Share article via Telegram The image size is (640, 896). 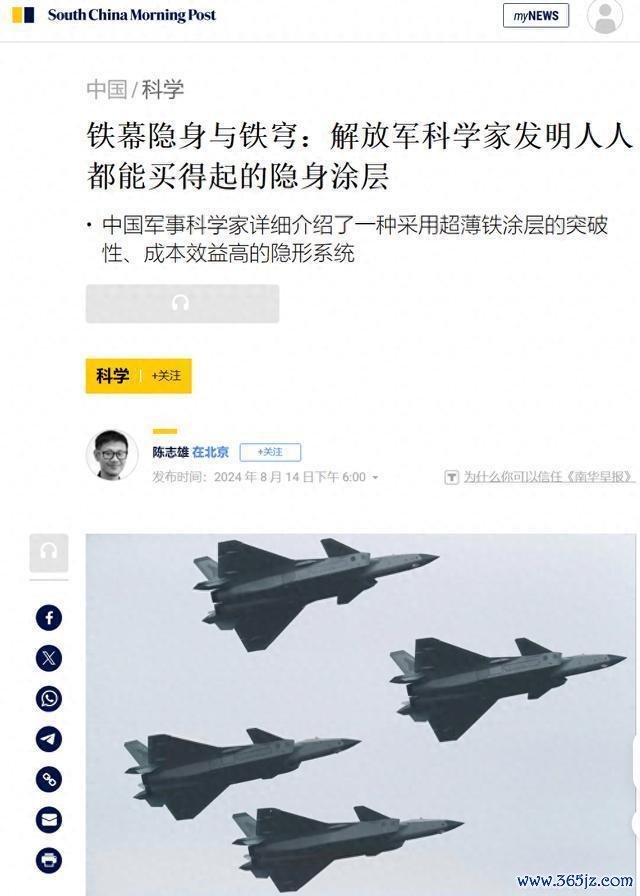pyautogui.click(x=49, y=739)
